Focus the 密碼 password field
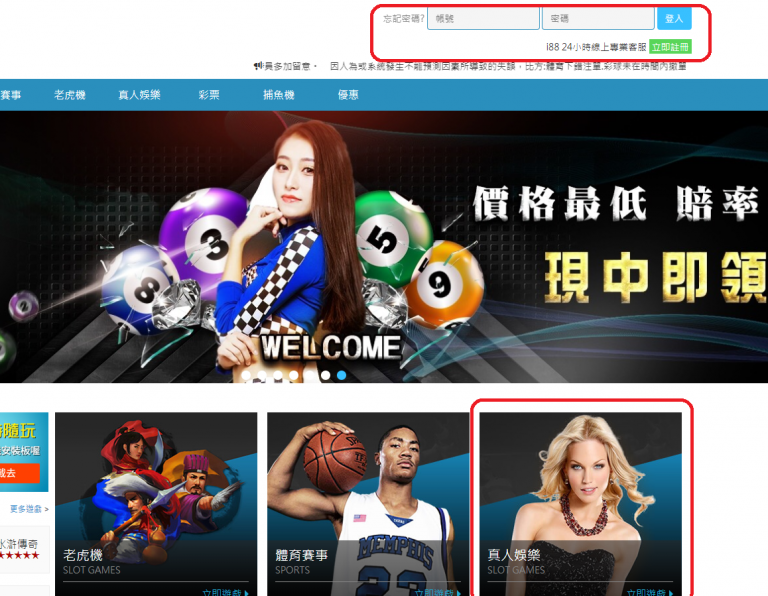768x596 pixels. pos(598,19)
